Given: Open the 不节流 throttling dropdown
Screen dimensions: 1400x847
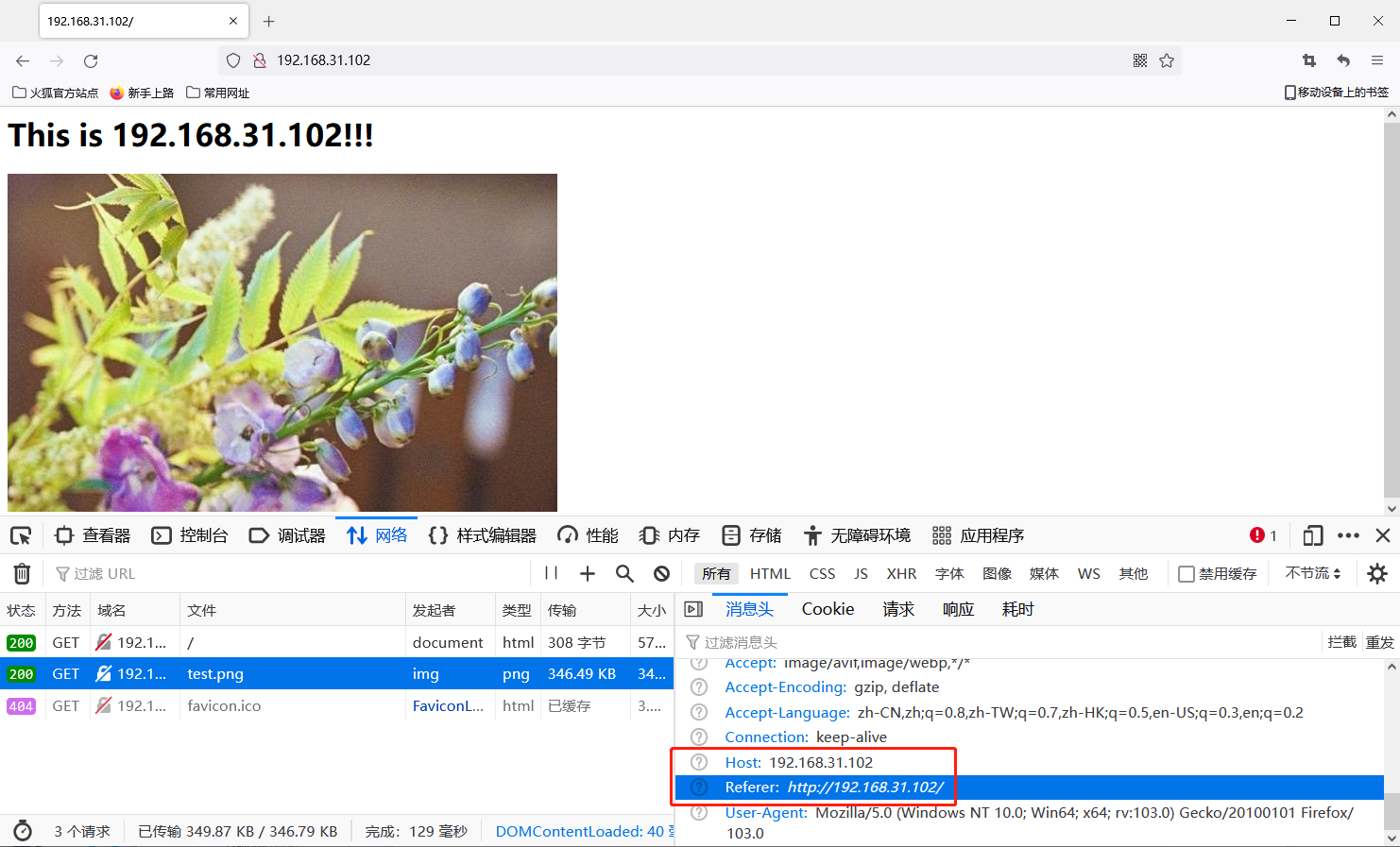Looking at the screenshot, I should [1313, 573].
